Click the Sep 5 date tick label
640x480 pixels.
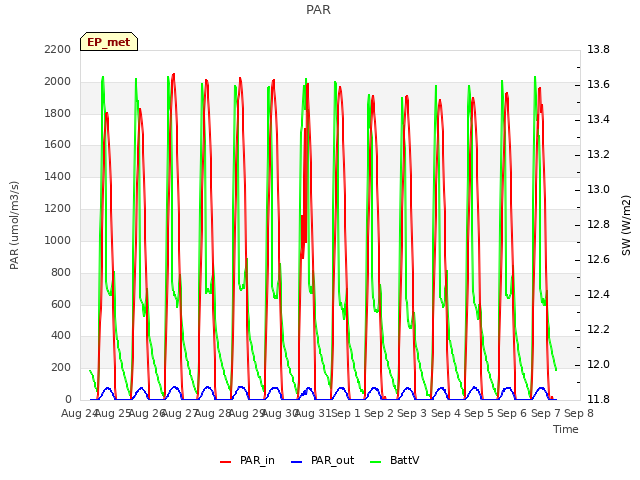click(479, 413)
